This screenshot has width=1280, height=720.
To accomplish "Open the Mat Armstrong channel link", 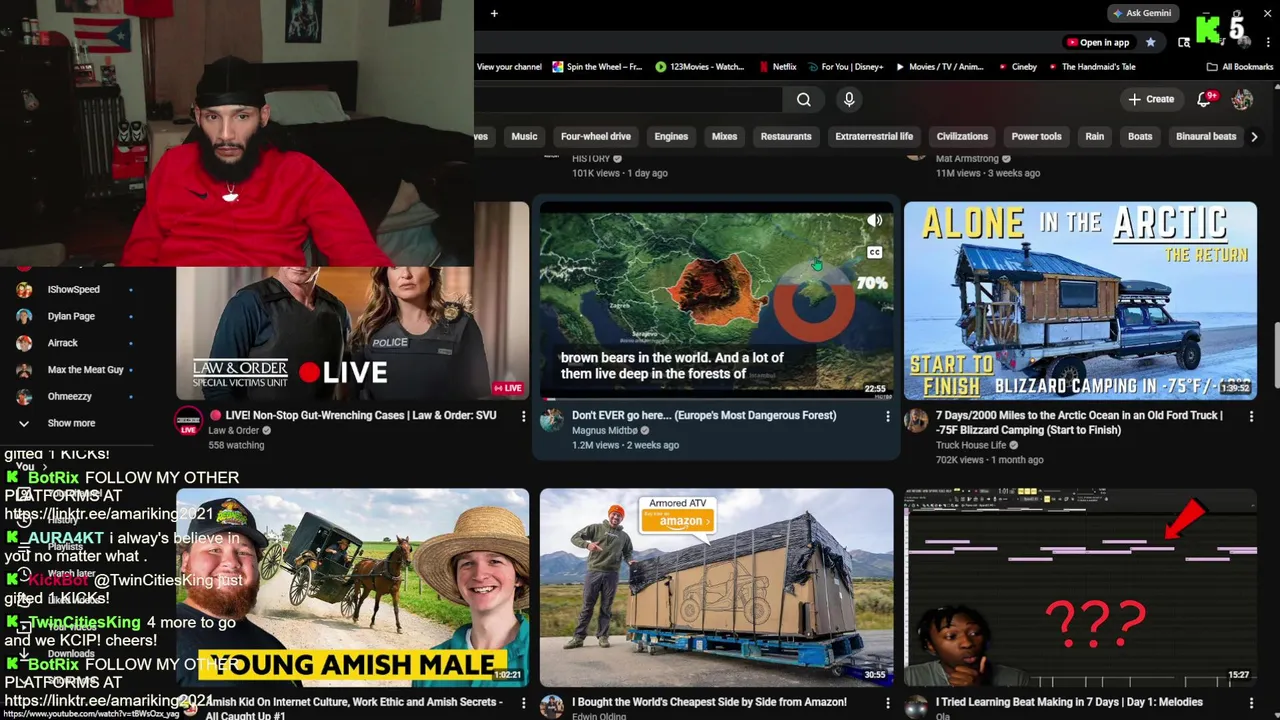I will click(x=967, y=158).
